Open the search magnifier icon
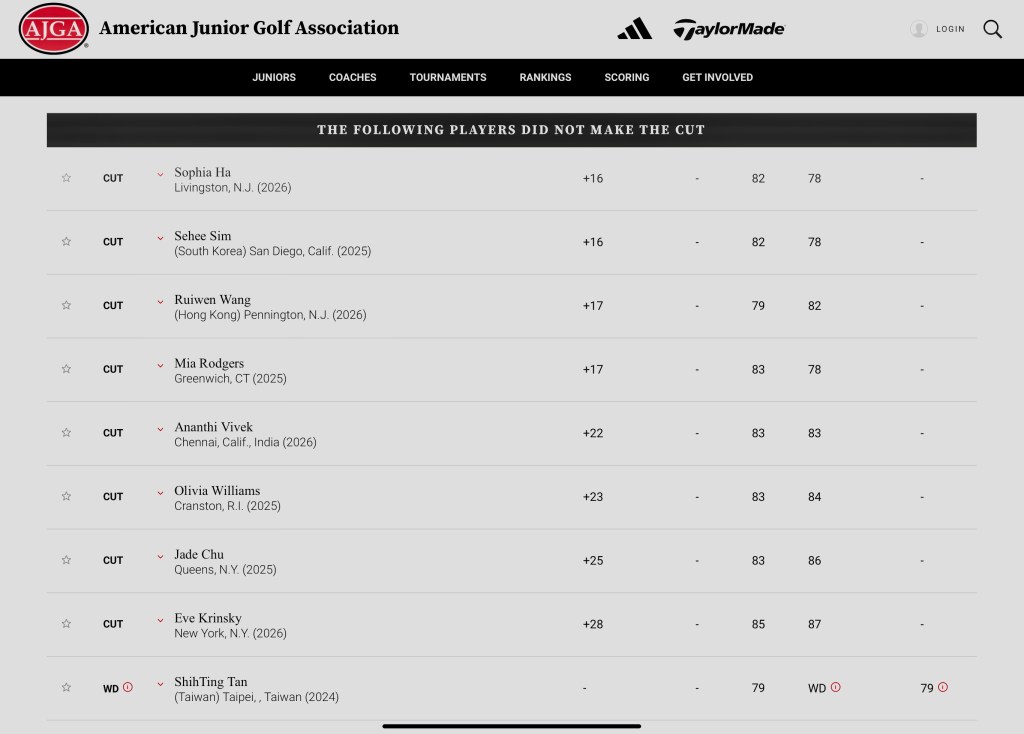The height and width of the screenshot is (734, 1024). click(992, 29)
